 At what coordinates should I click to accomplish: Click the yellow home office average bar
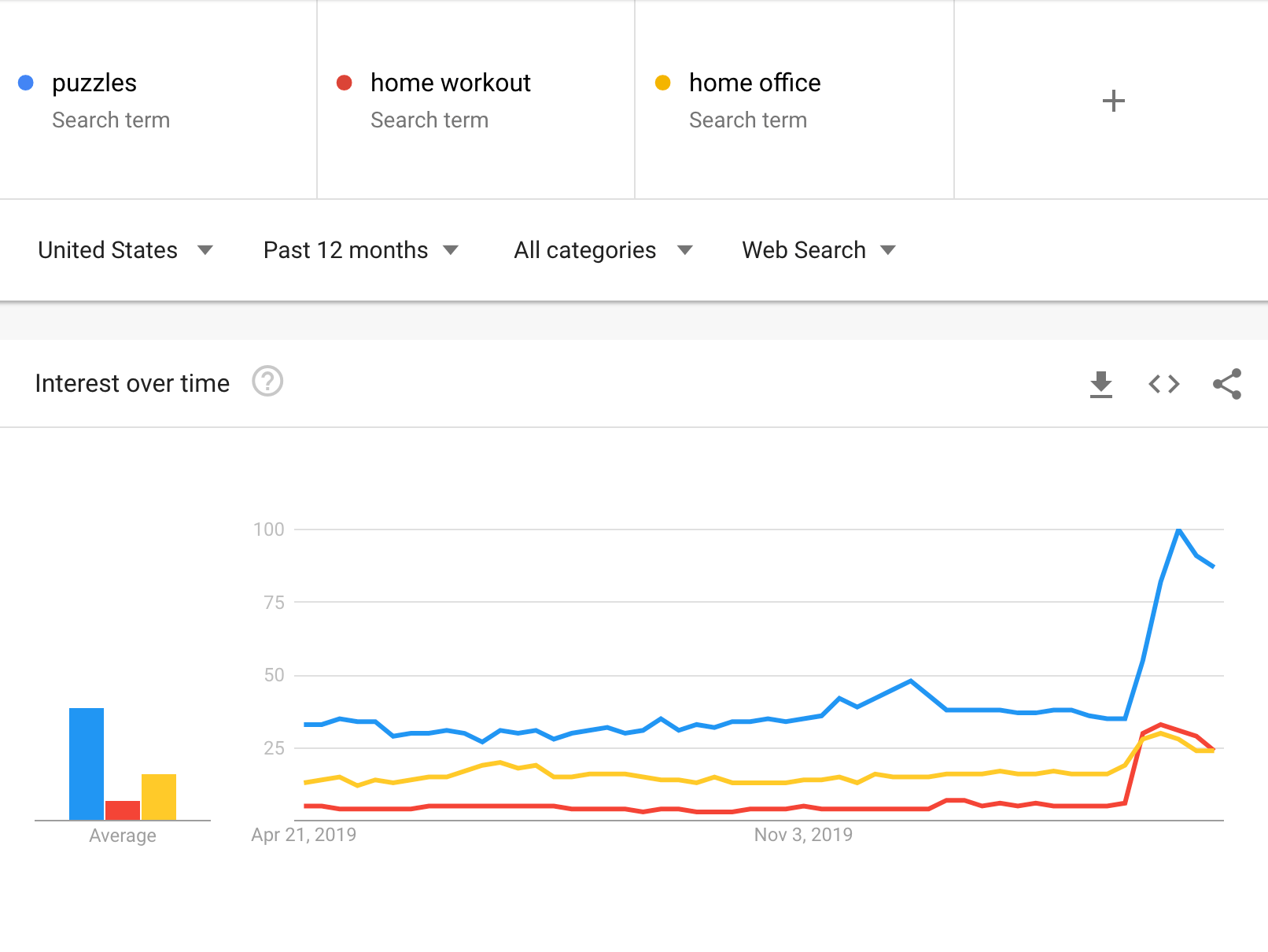pyautogui.click(x=159, y=796)
